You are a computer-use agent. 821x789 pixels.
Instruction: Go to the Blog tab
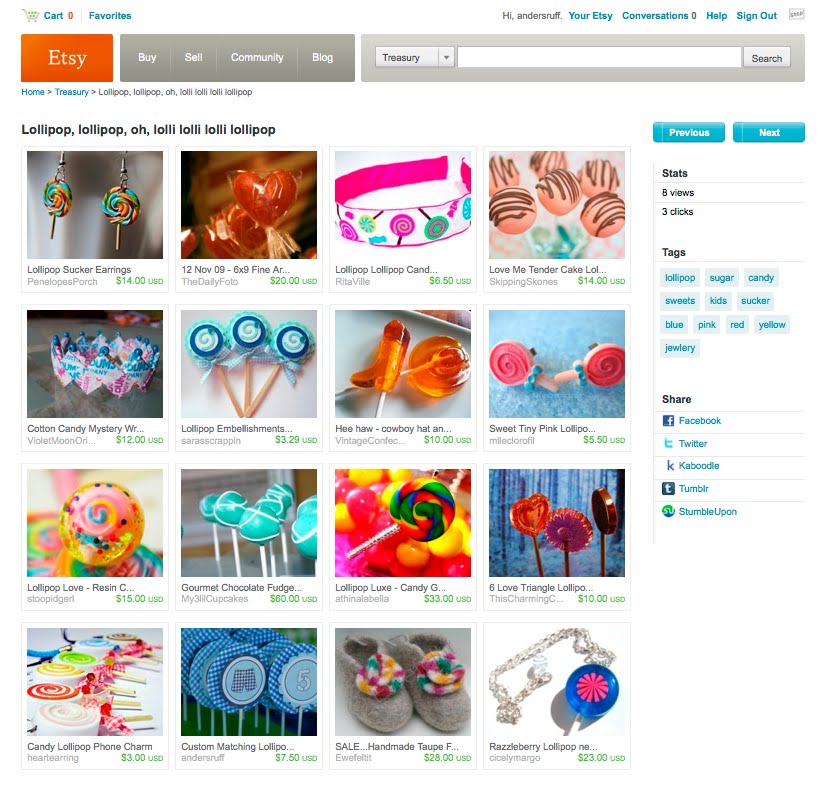(323, 58)
